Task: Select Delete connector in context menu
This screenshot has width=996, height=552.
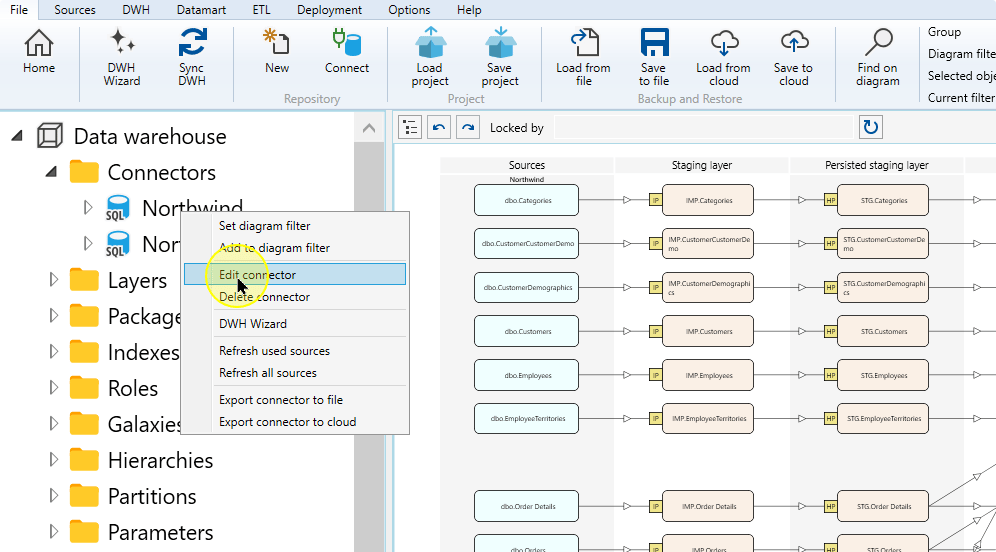Action: tap(295, 297)
